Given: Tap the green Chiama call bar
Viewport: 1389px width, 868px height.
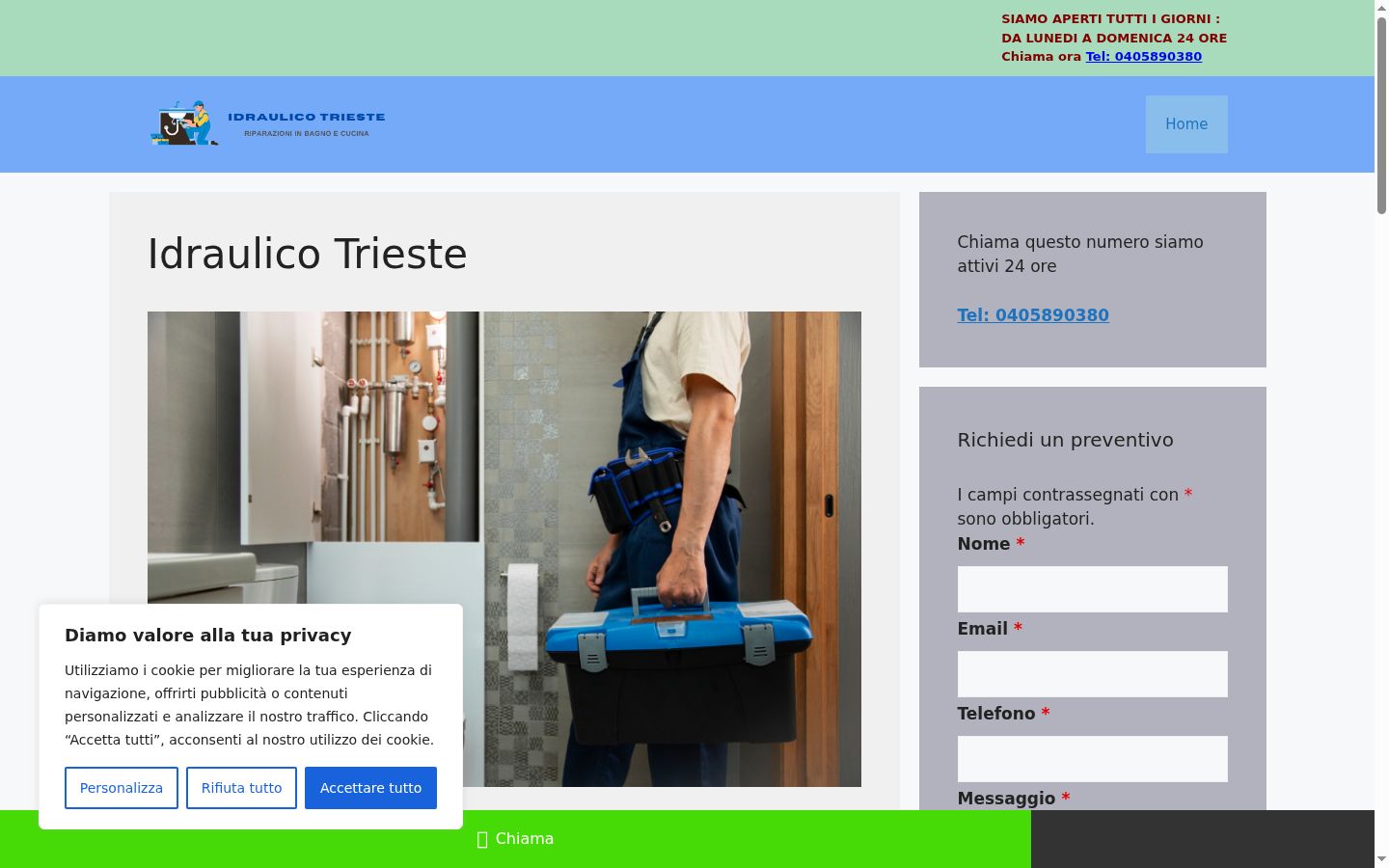Looking at the screenshot, I should click(515, 839).
